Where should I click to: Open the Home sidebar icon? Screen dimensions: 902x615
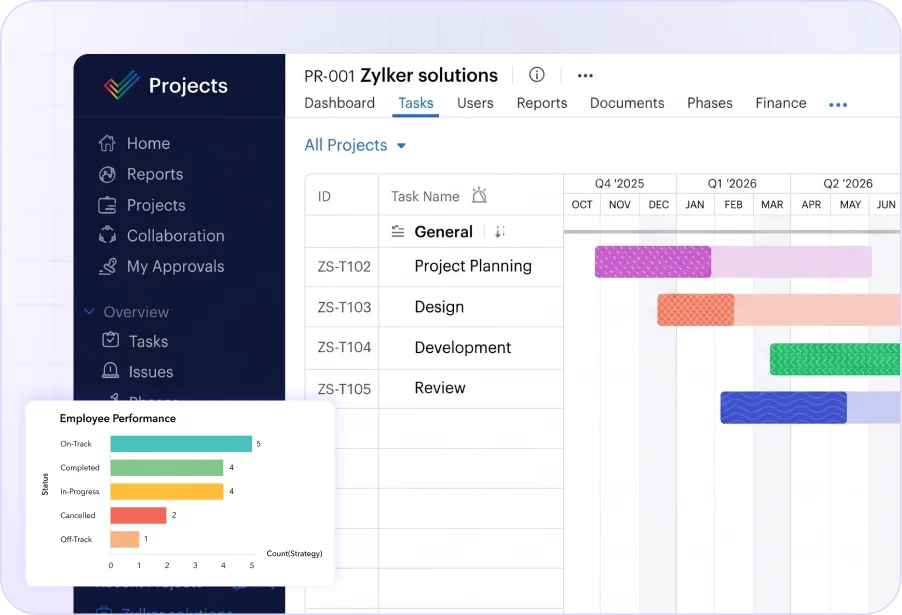107,143
